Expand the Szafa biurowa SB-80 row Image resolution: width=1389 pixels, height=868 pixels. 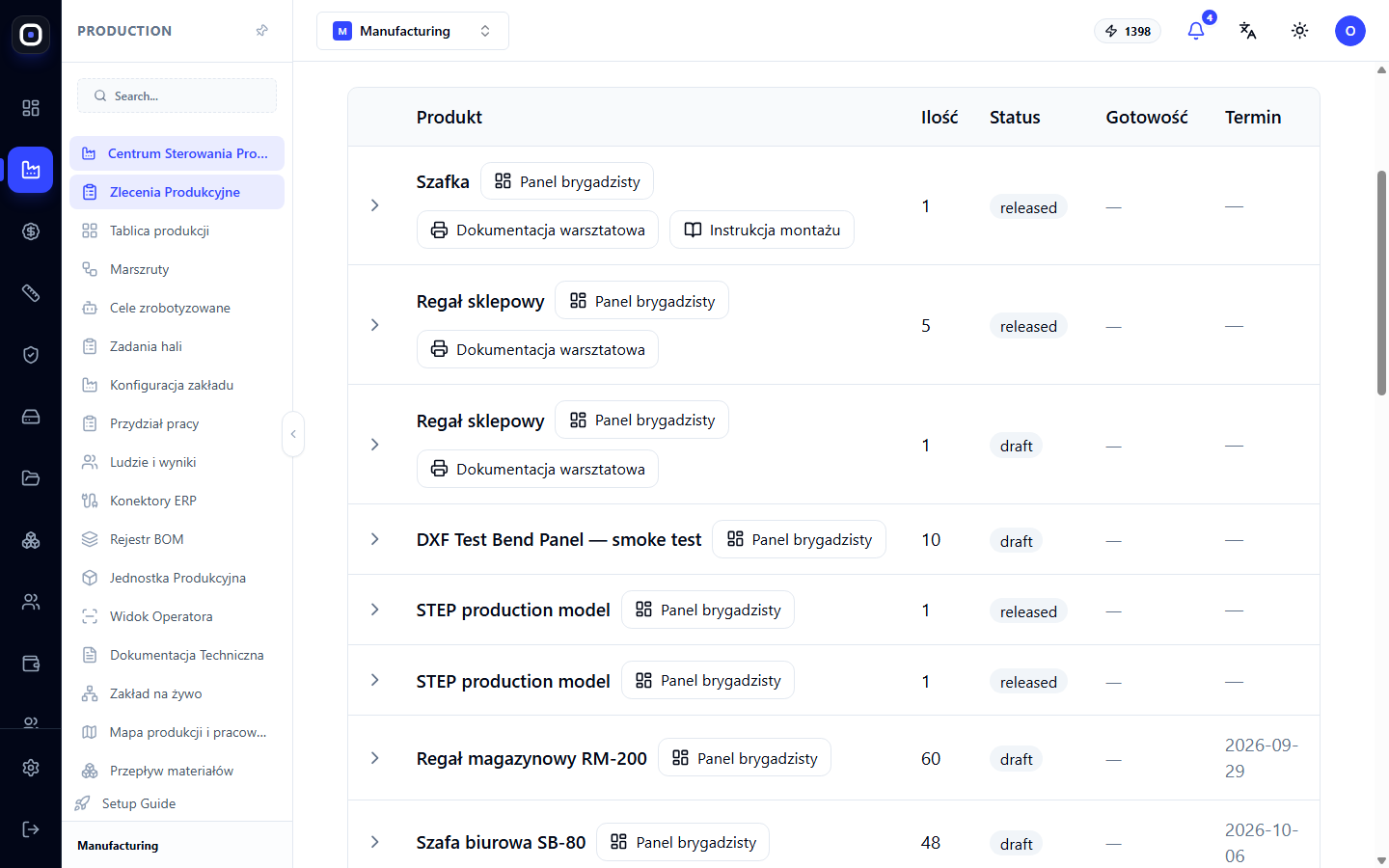[375, 842]
